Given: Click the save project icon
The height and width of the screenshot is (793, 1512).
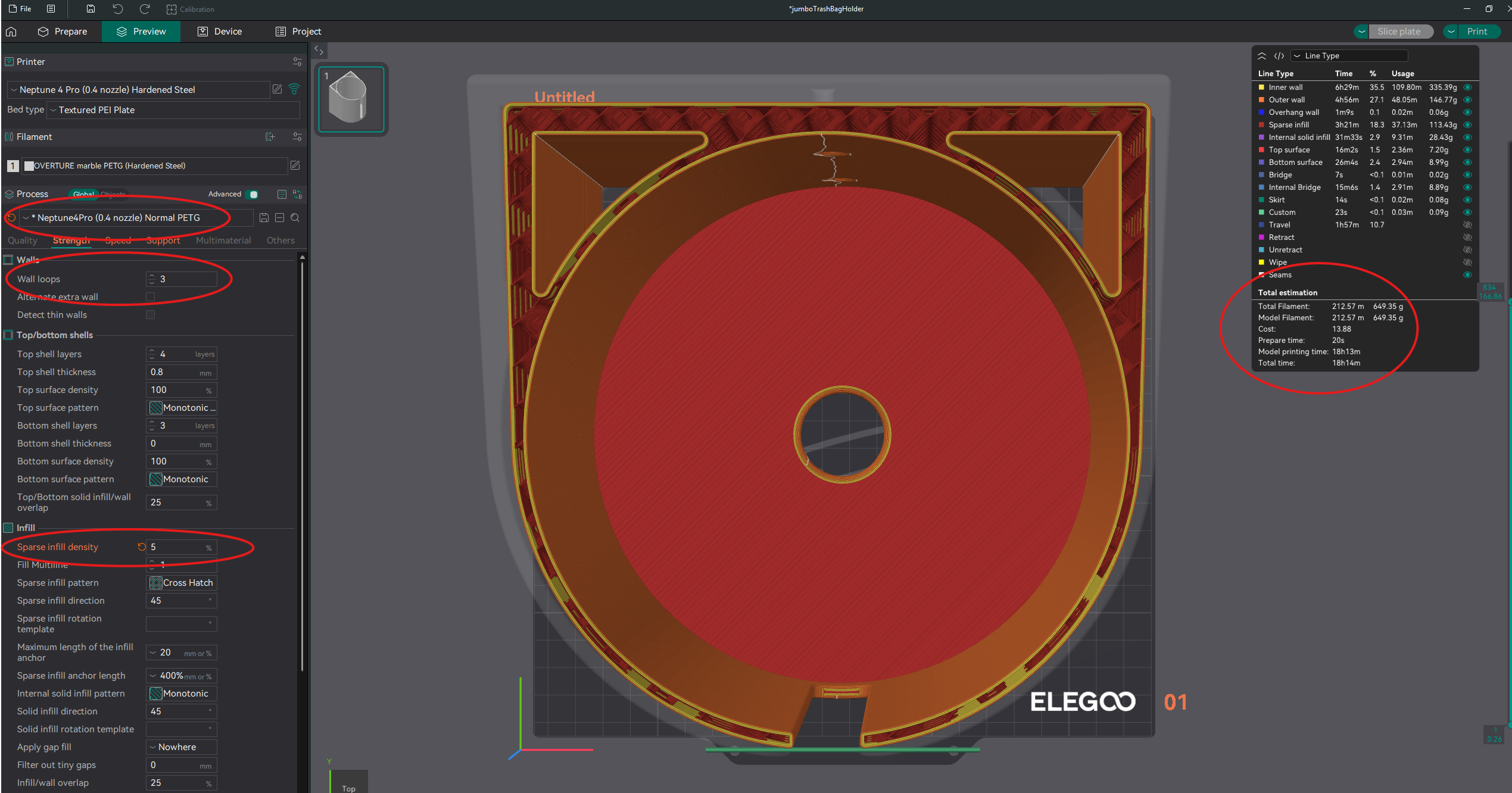Looking at the screenshot, I should tap(91, 9).
